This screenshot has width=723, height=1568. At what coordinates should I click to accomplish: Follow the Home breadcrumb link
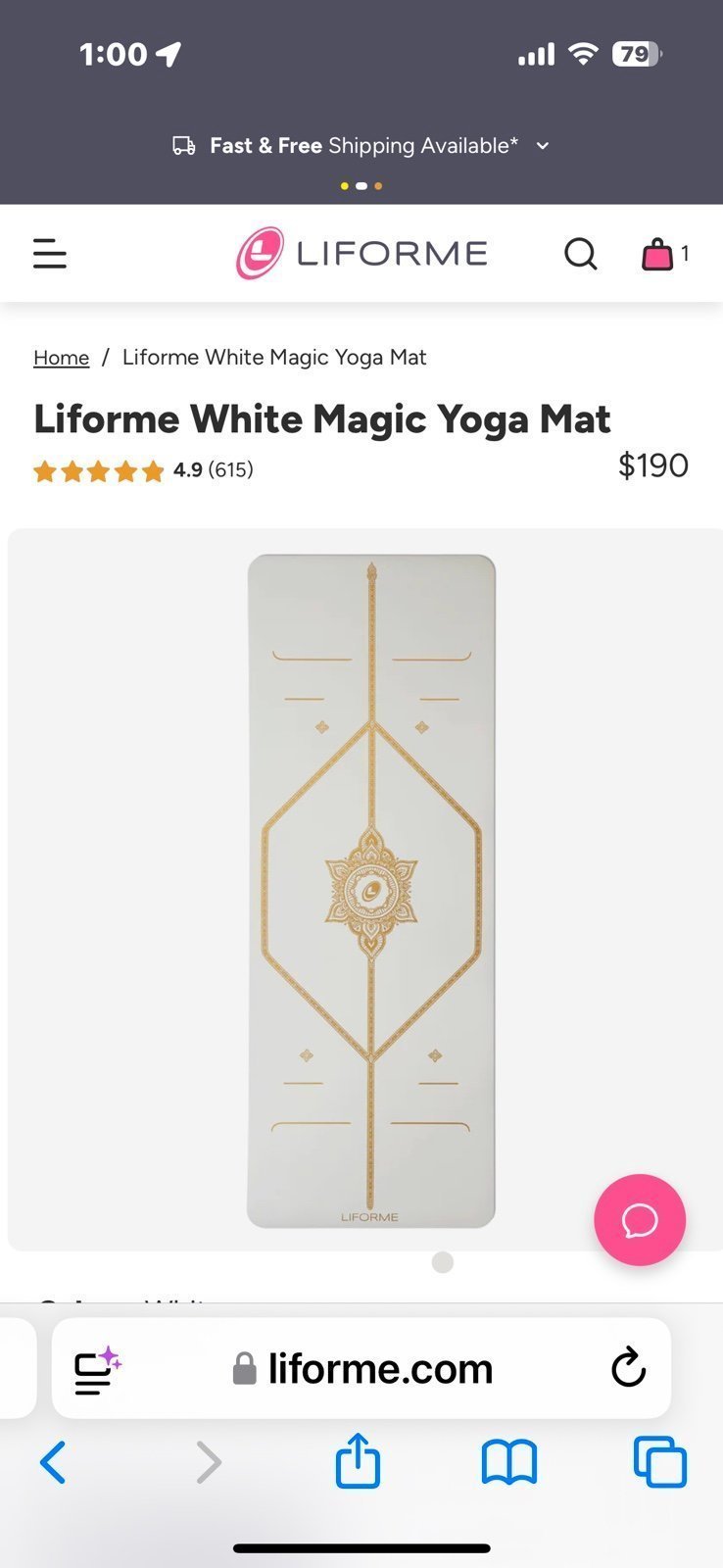click(62, 358)
